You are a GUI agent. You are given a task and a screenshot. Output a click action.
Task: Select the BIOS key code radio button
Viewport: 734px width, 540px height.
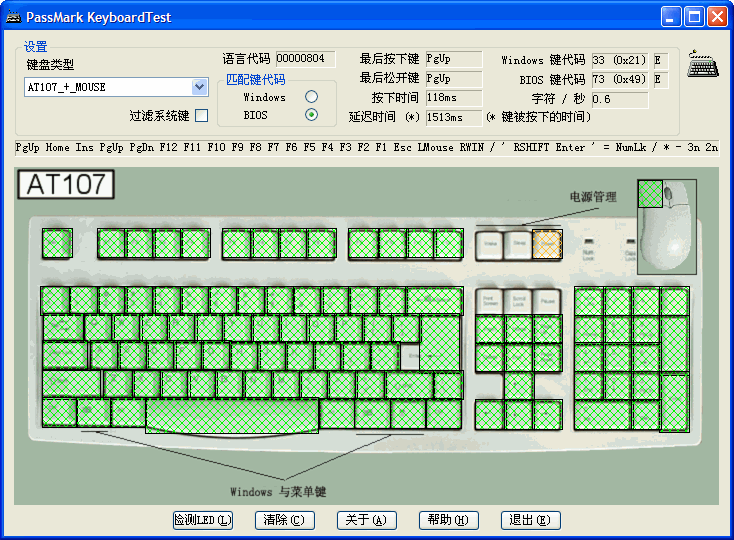[x=311, y=115]
